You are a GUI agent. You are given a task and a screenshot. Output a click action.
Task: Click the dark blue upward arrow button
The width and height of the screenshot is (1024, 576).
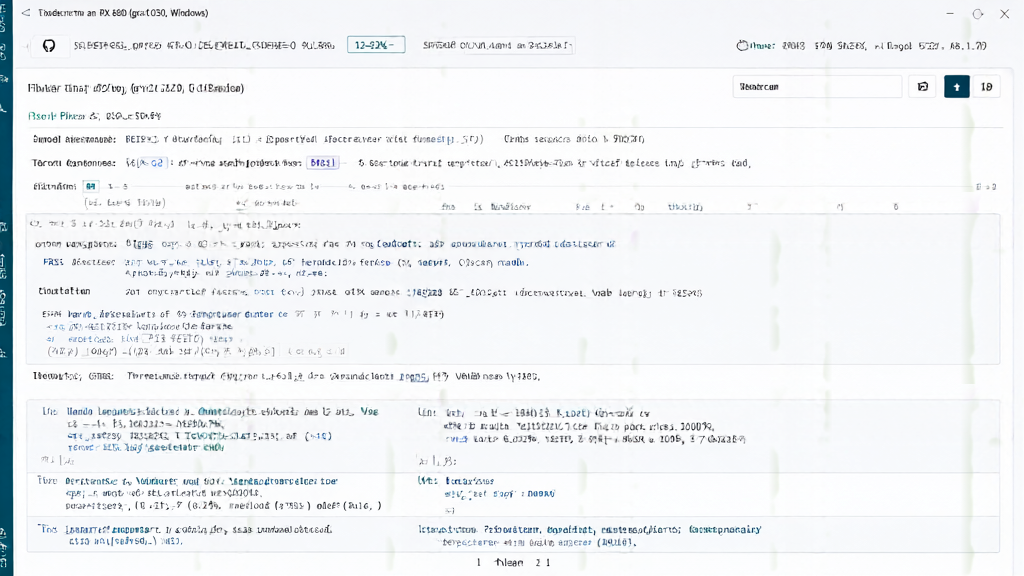tap(956, 87)
